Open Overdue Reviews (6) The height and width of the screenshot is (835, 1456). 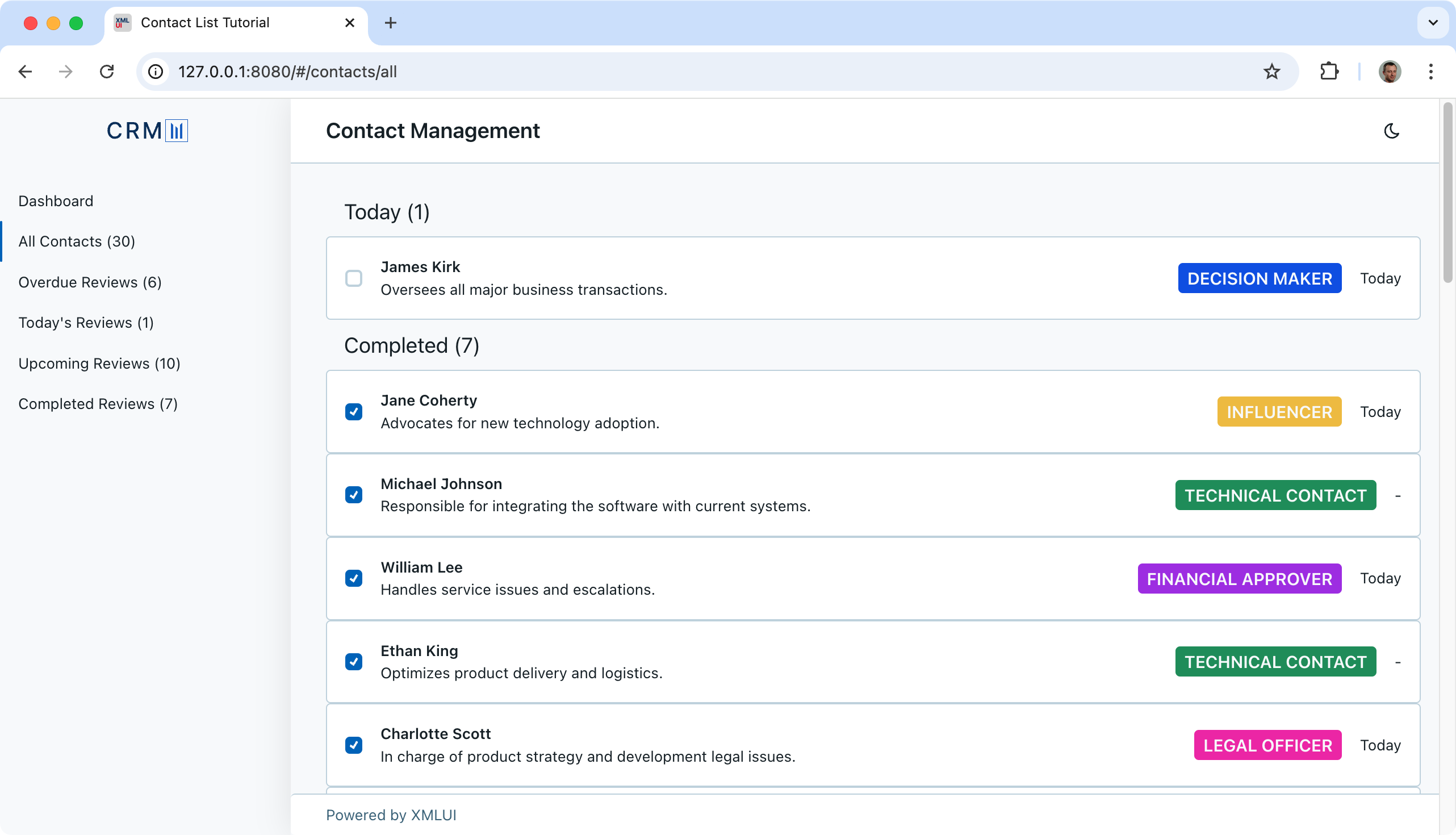[x=90, y=282]
